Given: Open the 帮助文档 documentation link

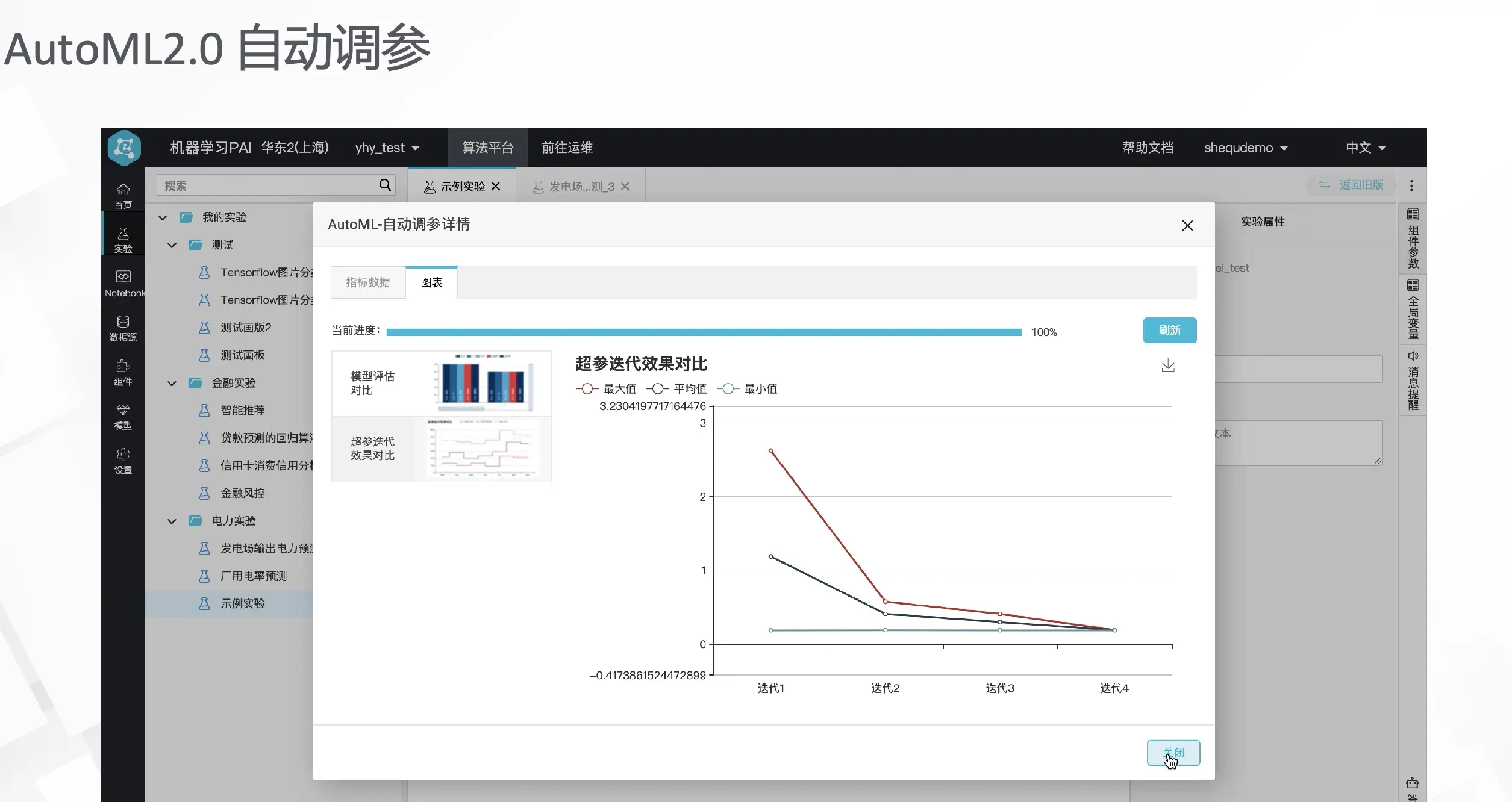Looking at the screenshot, I should [x=1148, y=148].
